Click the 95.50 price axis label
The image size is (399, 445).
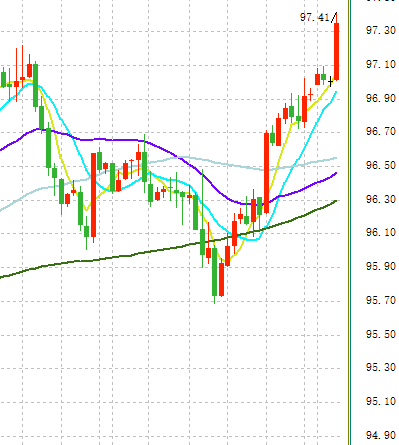381,334
